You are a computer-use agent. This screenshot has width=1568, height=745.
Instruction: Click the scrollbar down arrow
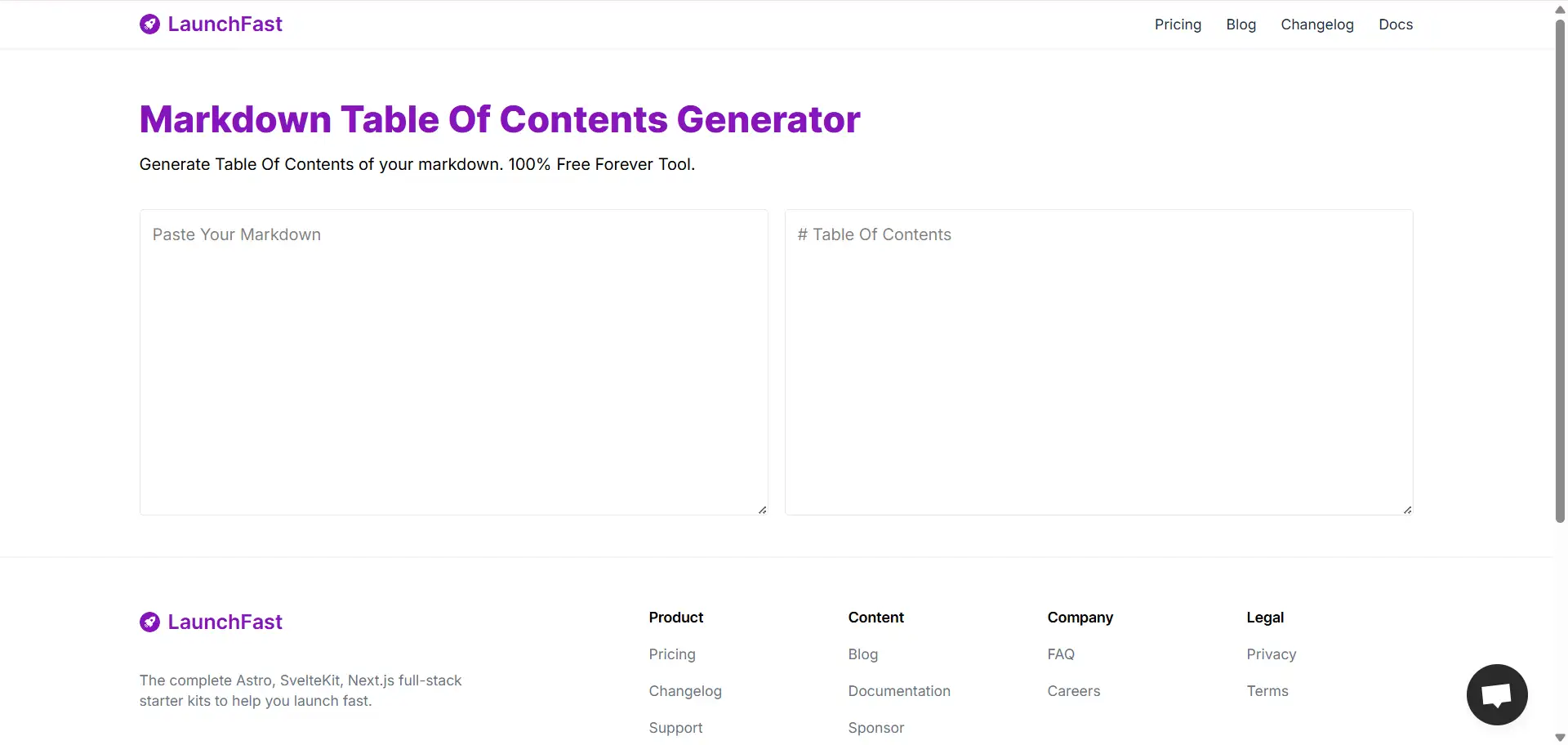click(1560, 737)
